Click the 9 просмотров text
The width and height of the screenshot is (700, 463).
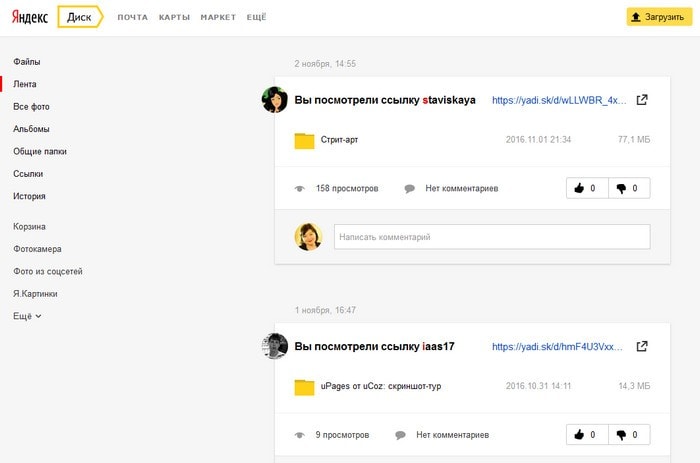click(342, 435)
